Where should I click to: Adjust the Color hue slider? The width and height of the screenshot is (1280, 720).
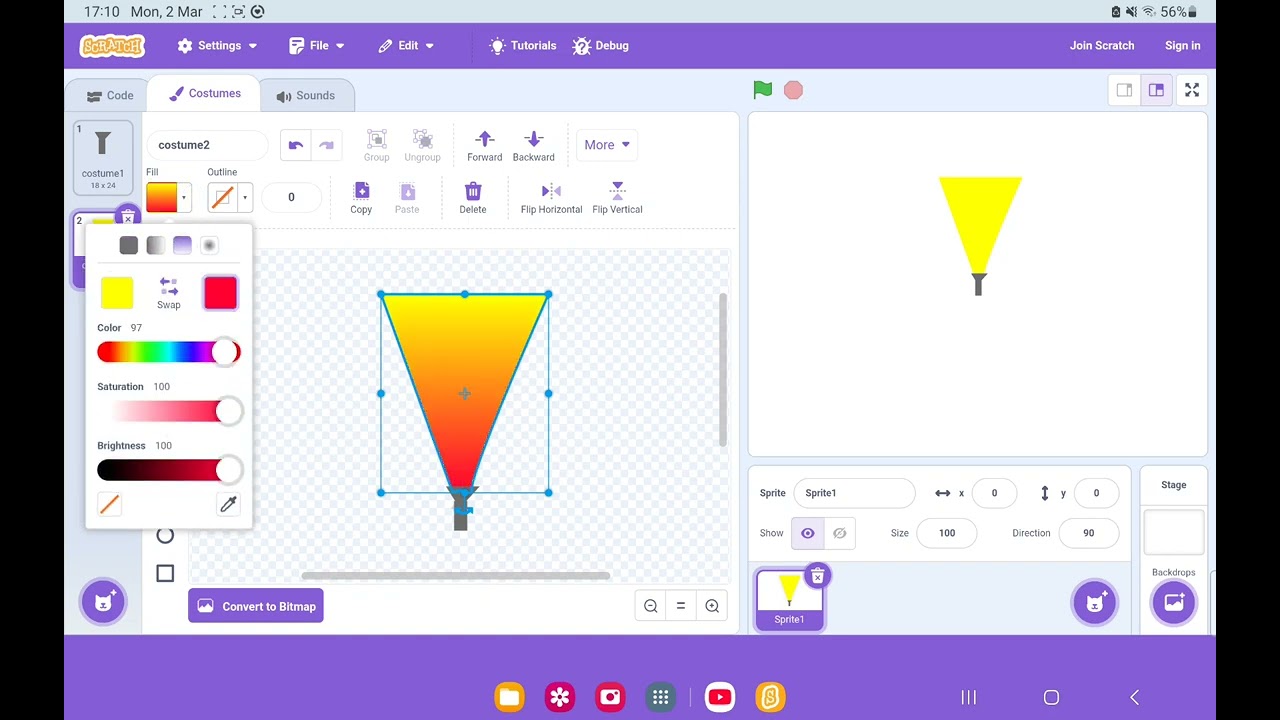click(169, 352)
